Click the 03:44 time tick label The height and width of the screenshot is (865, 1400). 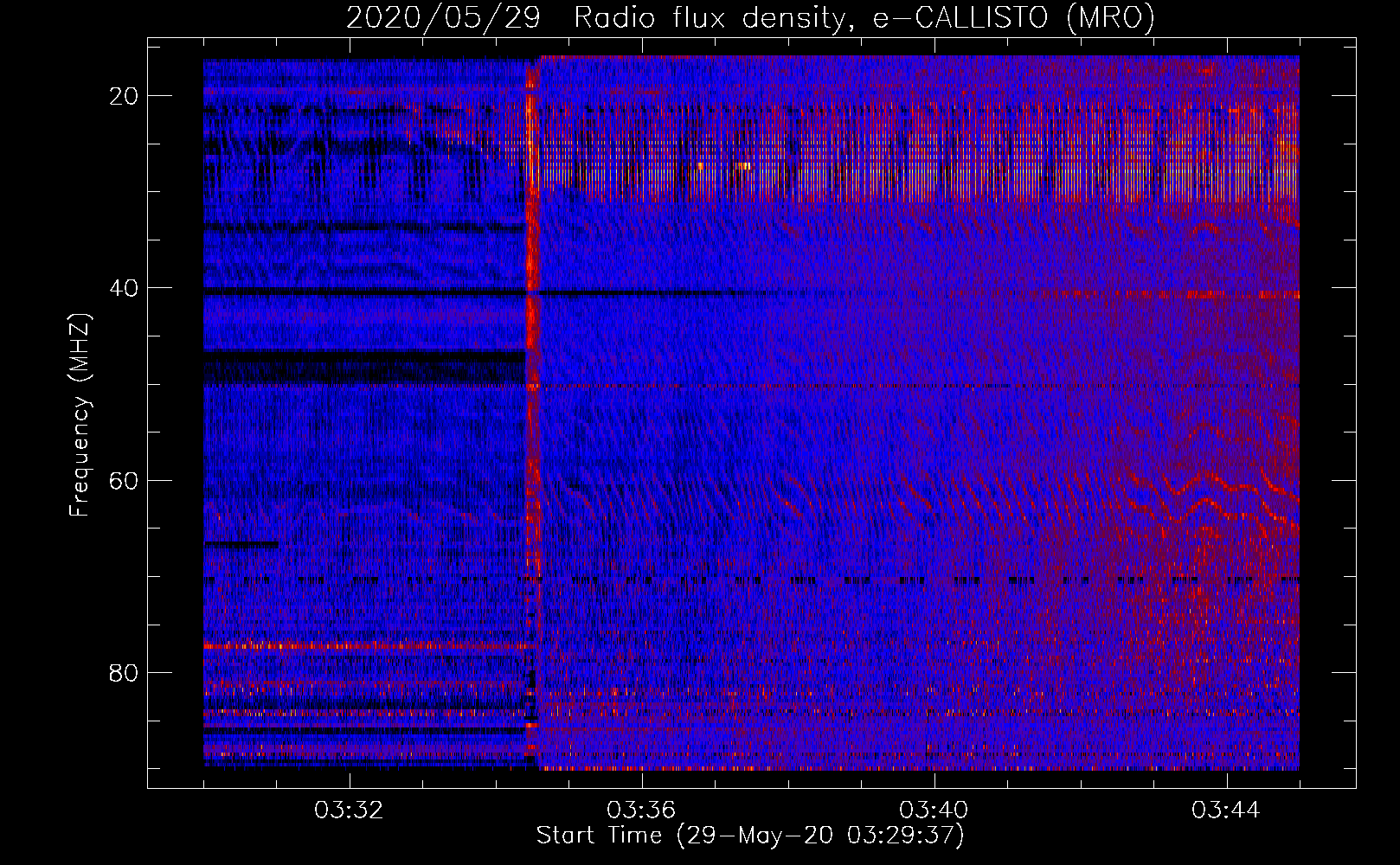[x=1226, y=811]
